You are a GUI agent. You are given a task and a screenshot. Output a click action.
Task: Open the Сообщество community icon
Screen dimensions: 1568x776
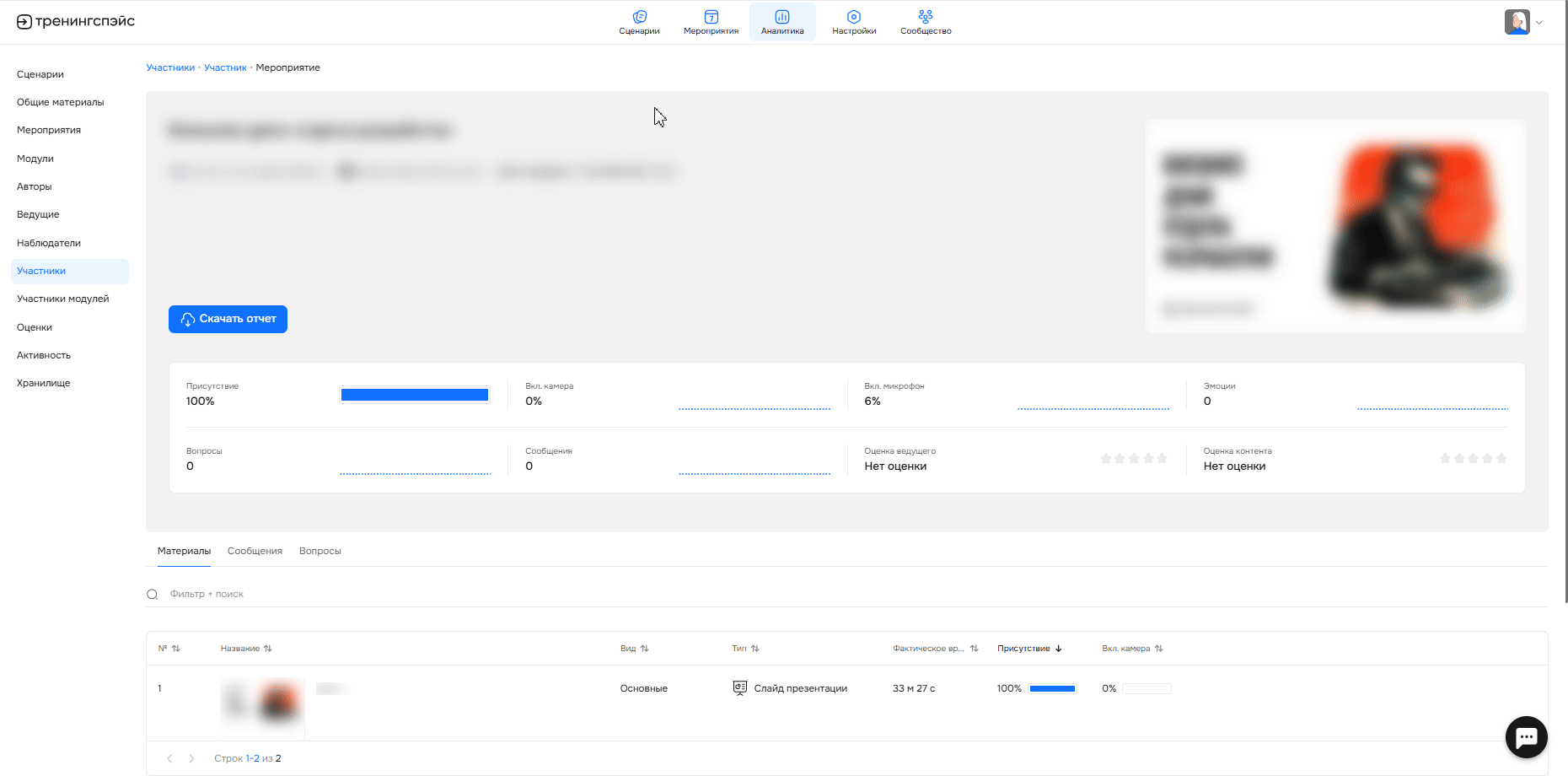(x=925, y=17)
